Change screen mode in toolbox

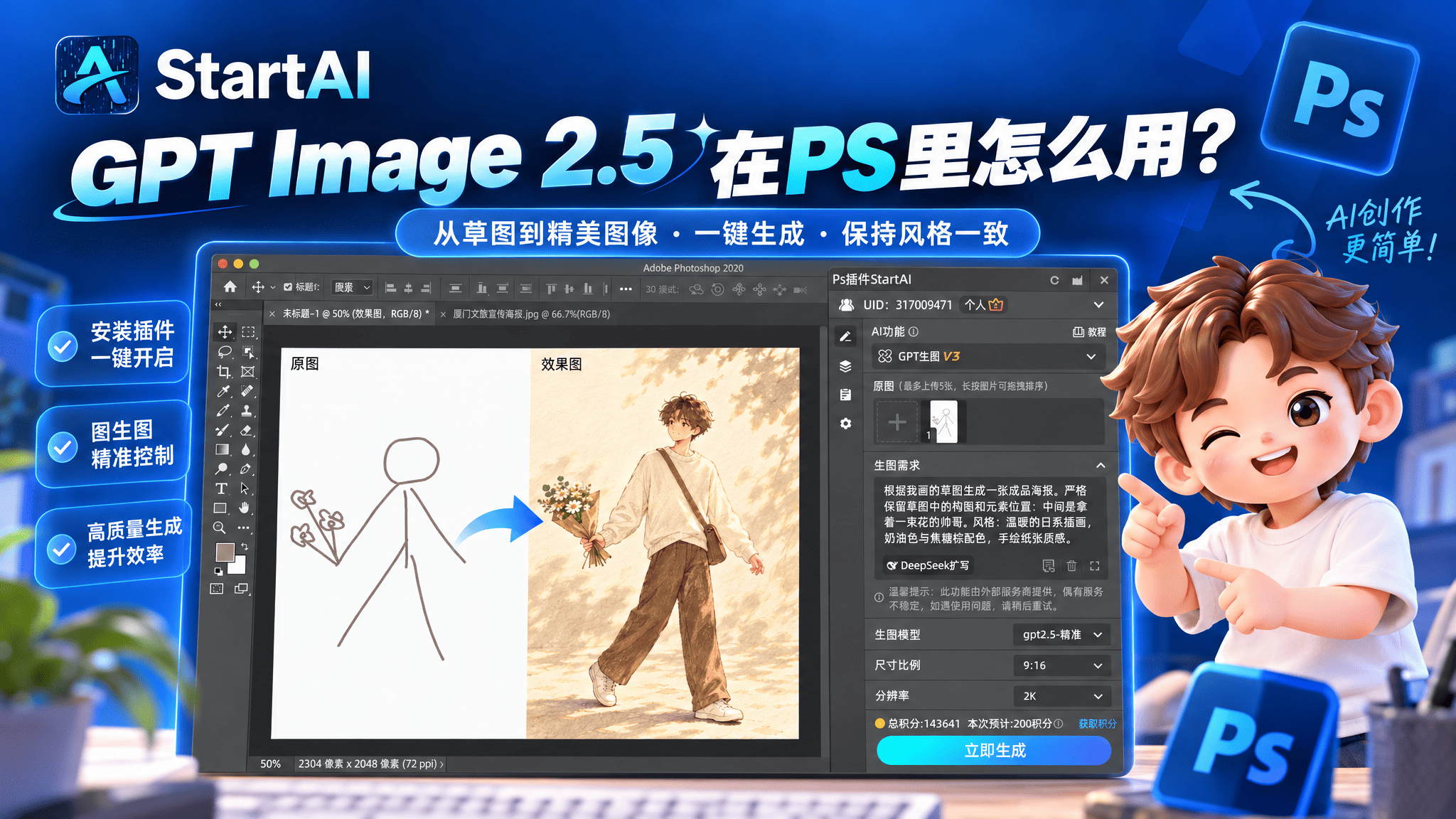(241, 589)
